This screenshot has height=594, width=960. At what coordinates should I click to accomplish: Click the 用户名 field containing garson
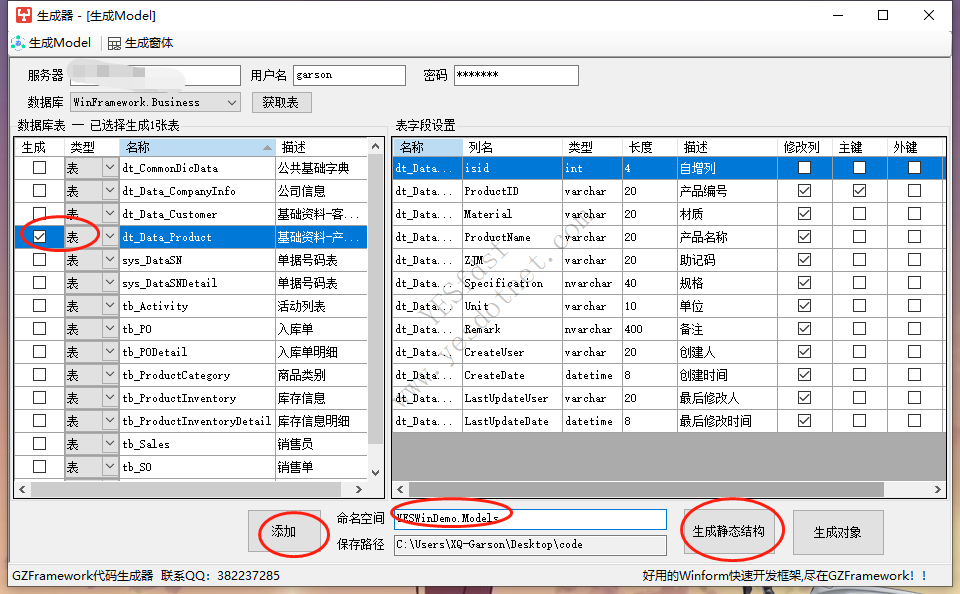349,75
